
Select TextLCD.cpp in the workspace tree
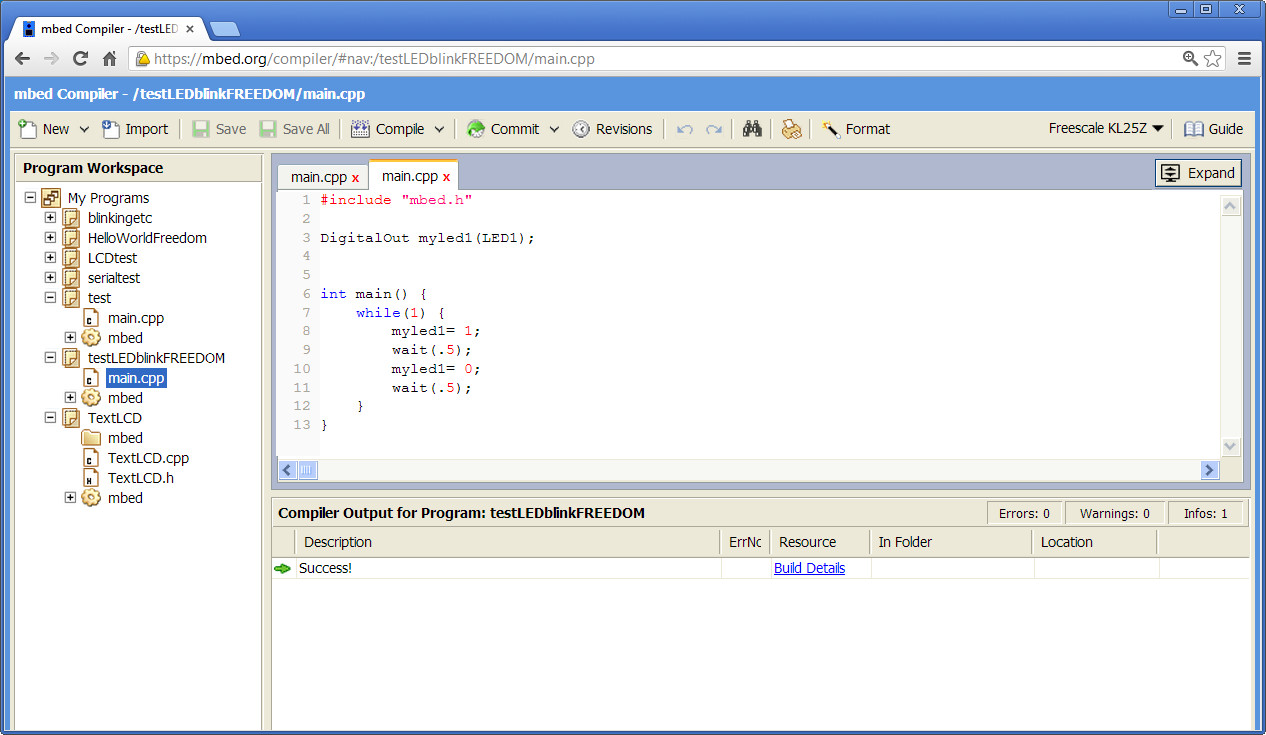(148, 458)
